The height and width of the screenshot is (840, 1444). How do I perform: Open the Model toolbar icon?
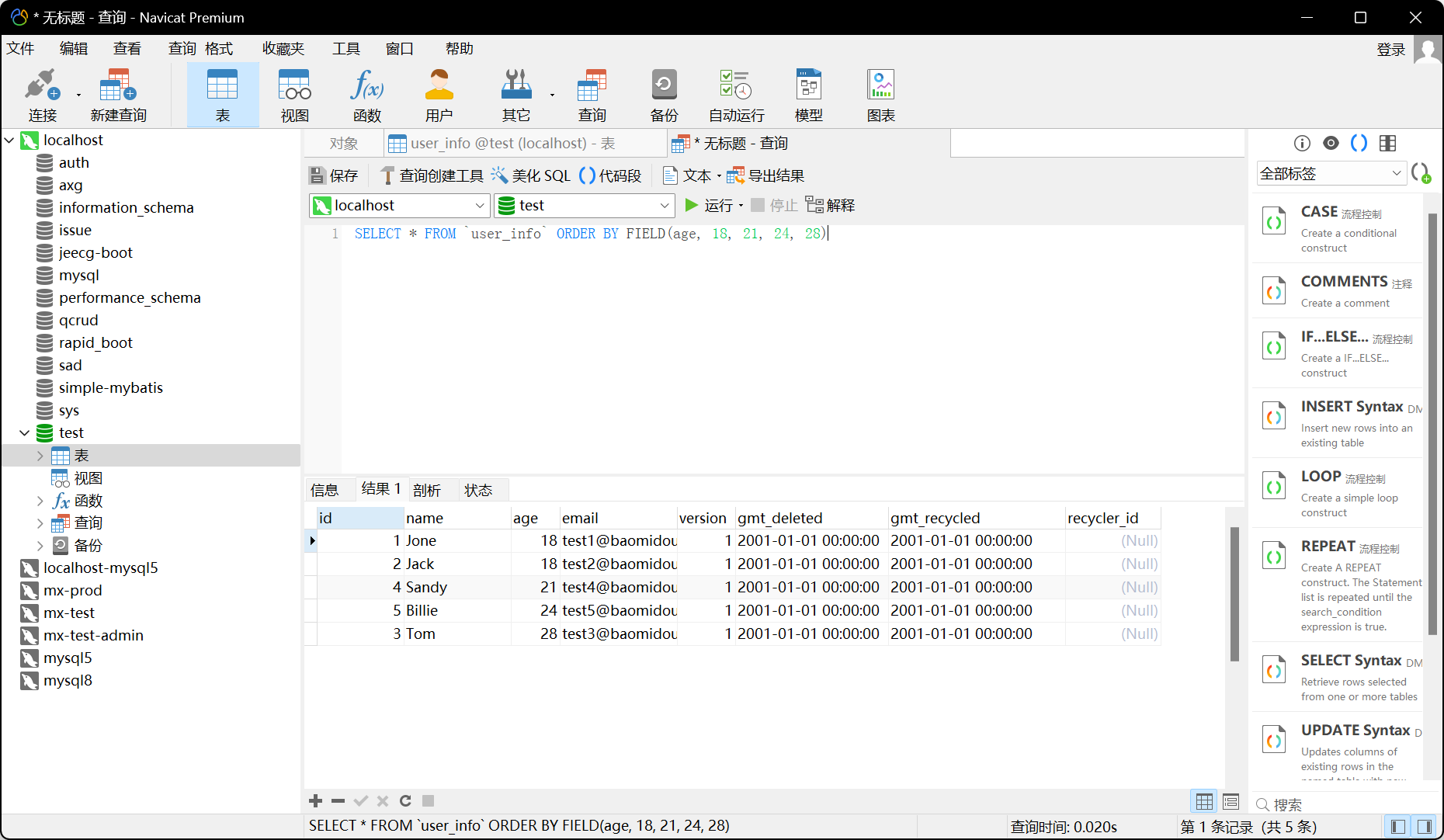(x=808, y=95)
